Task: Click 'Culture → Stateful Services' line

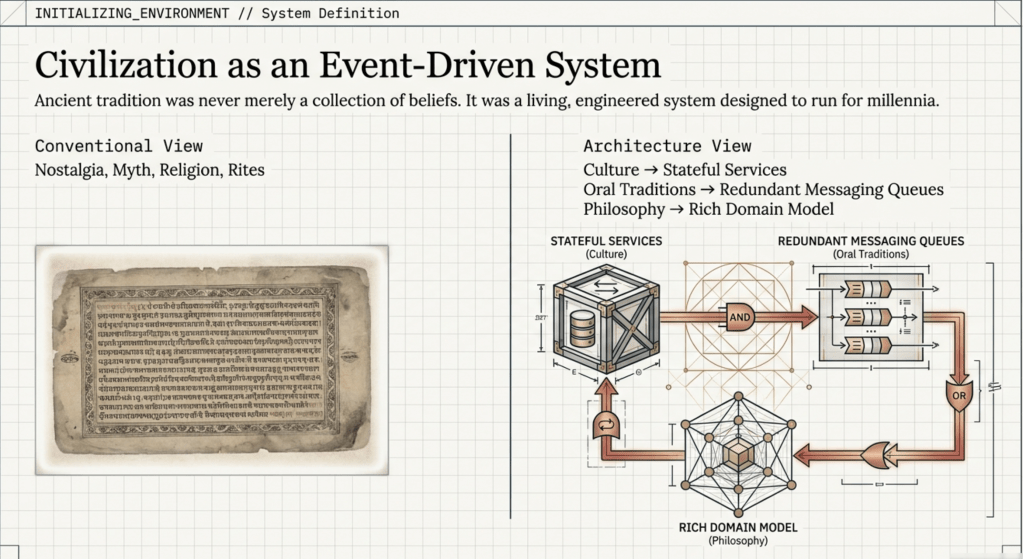Action: [x=685, y=170]
